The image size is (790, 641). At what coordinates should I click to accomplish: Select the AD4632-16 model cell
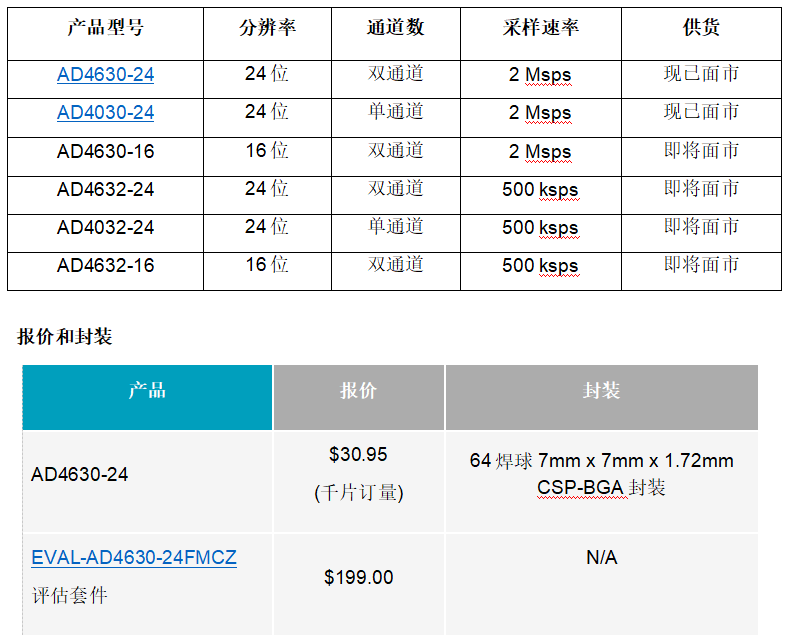(105, 266)
